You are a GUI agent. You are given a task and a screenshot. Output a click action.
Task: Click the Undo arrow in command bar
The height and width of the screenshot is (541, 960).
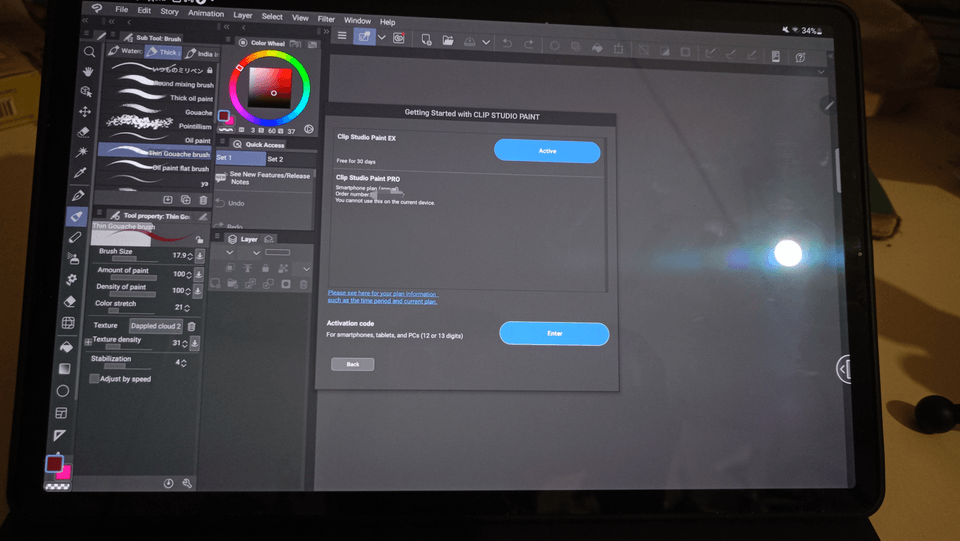coord(507,43)
